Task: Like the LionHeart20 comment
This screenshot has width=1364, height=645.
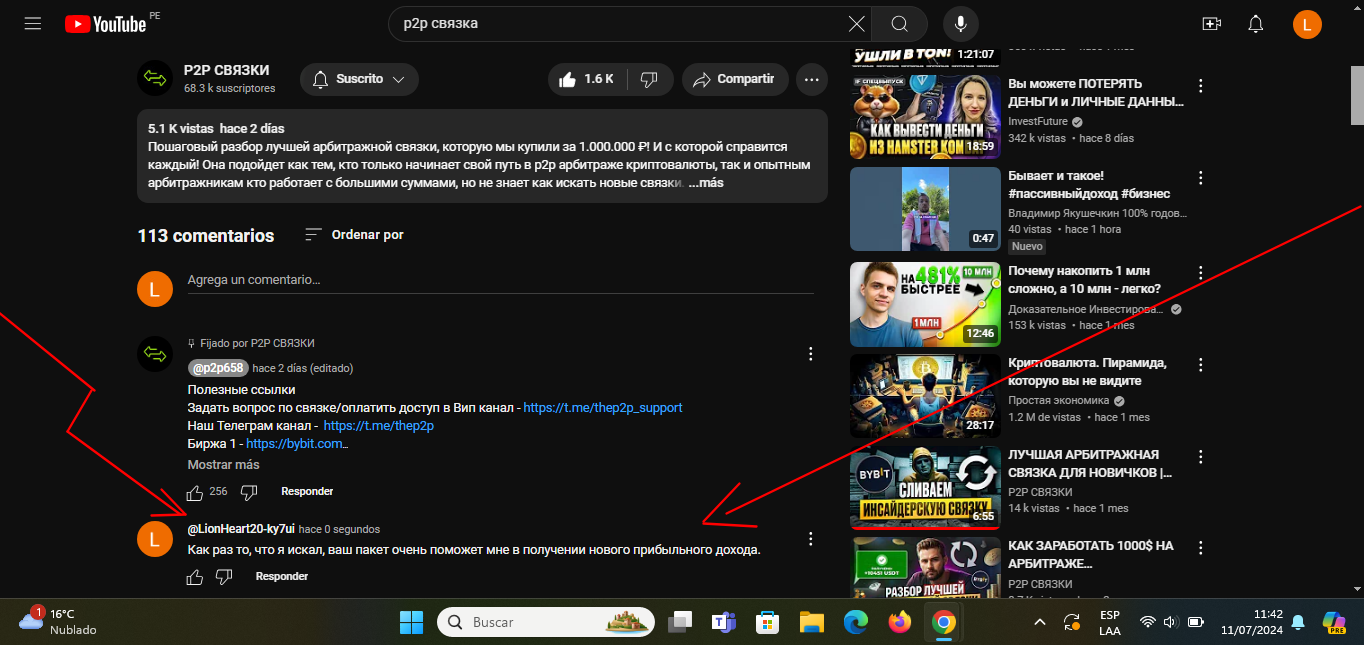Action: (x=195, y=577)
